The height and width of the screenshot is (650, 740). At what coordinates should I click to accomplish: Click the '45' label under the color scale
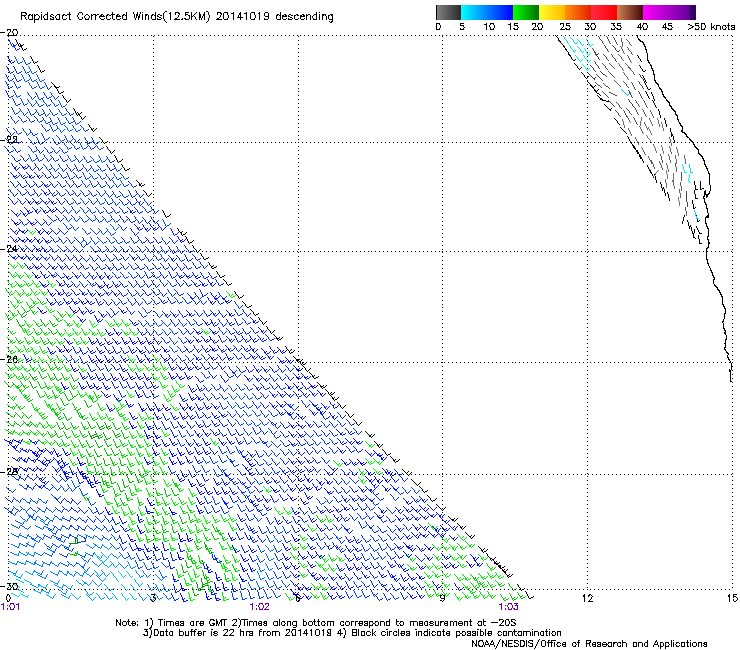click(667, 27)
